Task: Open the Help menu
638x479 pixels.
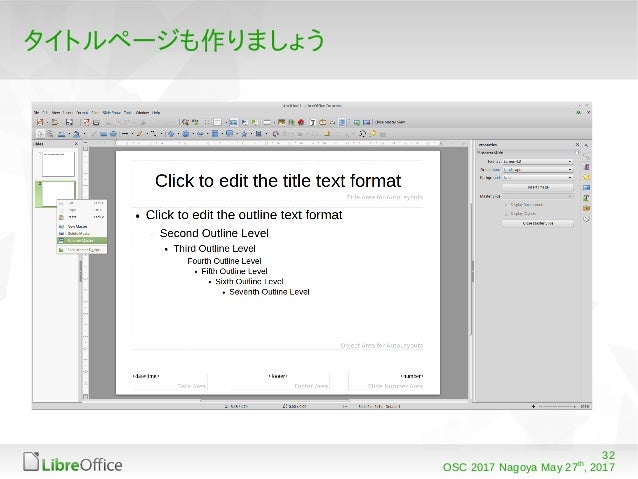Action: click(156, 112)
